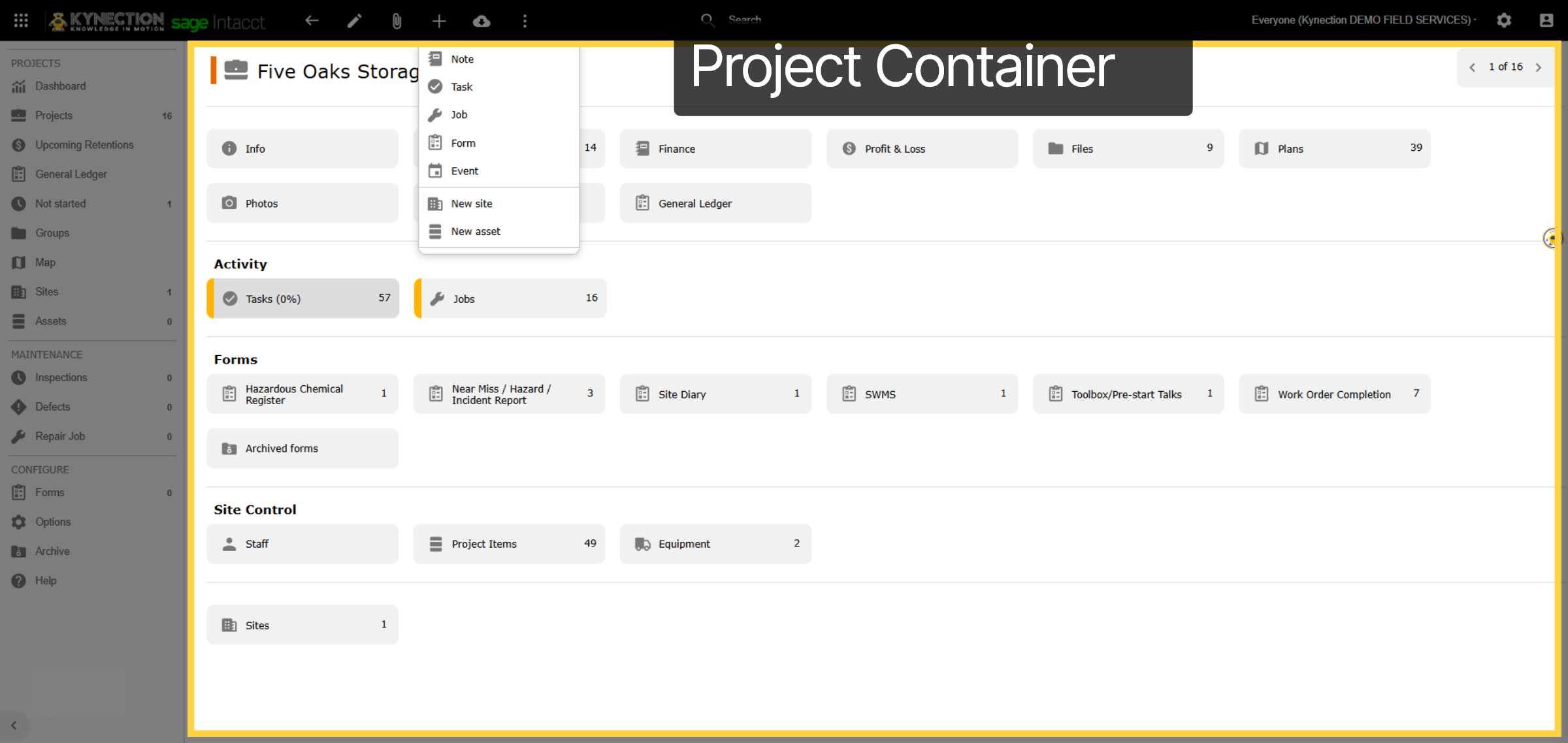
Task: Click the Kynection Sage Intacct logo
Action: (x=157, y=21)
